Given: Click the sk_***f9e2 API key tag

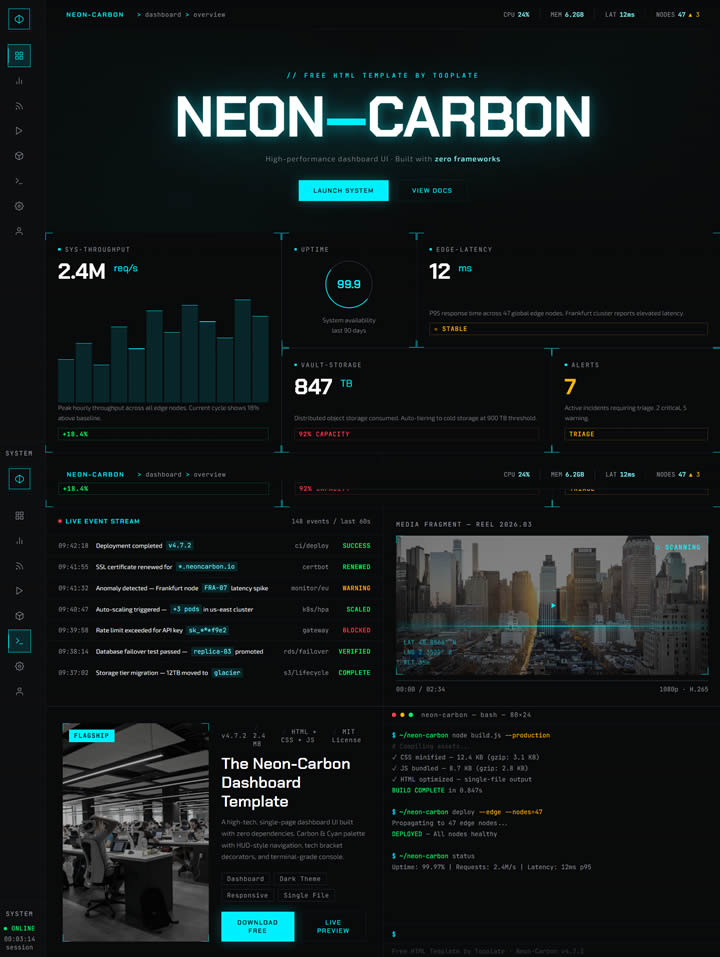Looking at the screenshot, I should tap(207, 630).
